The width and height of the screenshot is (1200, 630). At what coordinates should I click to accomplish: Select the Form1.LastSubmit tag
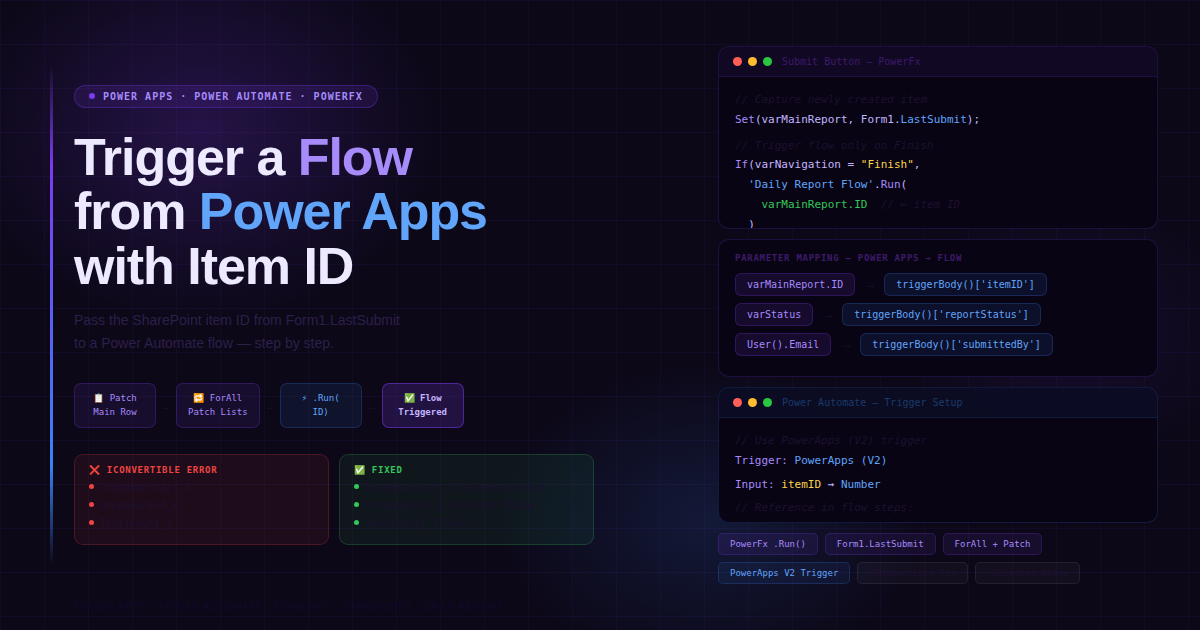[880, 543]
